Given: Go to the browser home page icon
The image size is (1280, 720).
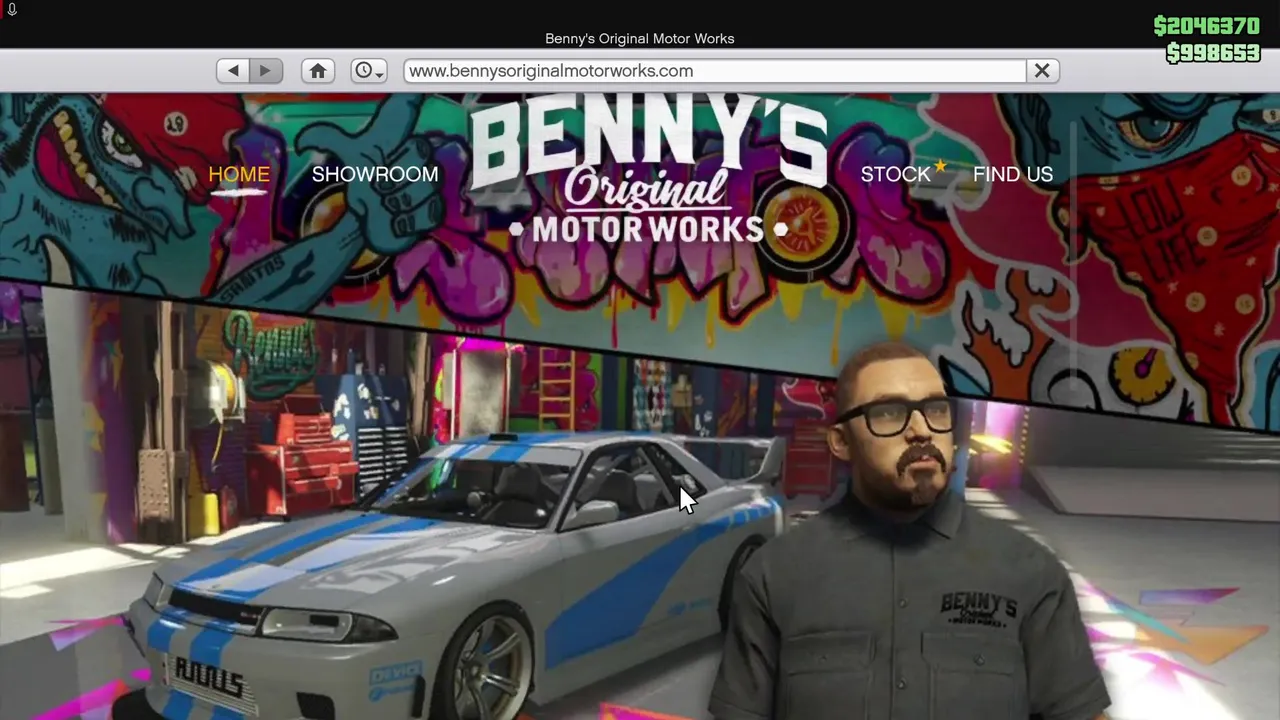Looking at the screenshot, I should point(318,71).
